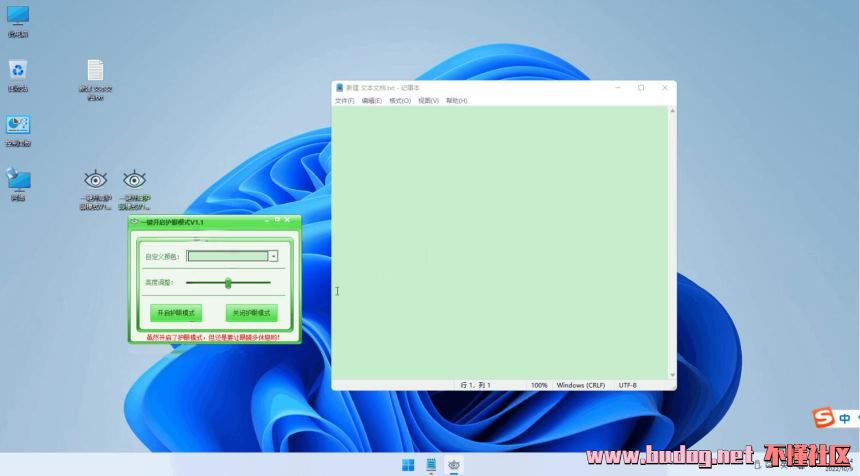Open the 编辑(E) menu in Notepad
This screenshot has height=476, width=860.
click(371, 101)
